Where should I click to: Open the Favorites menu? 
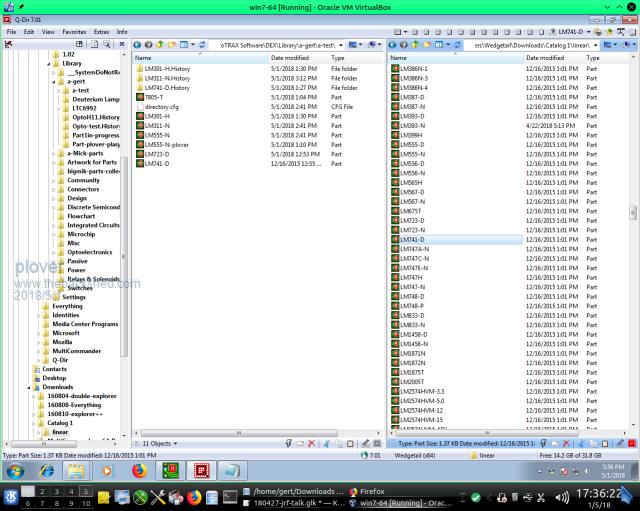pos(73,32)
